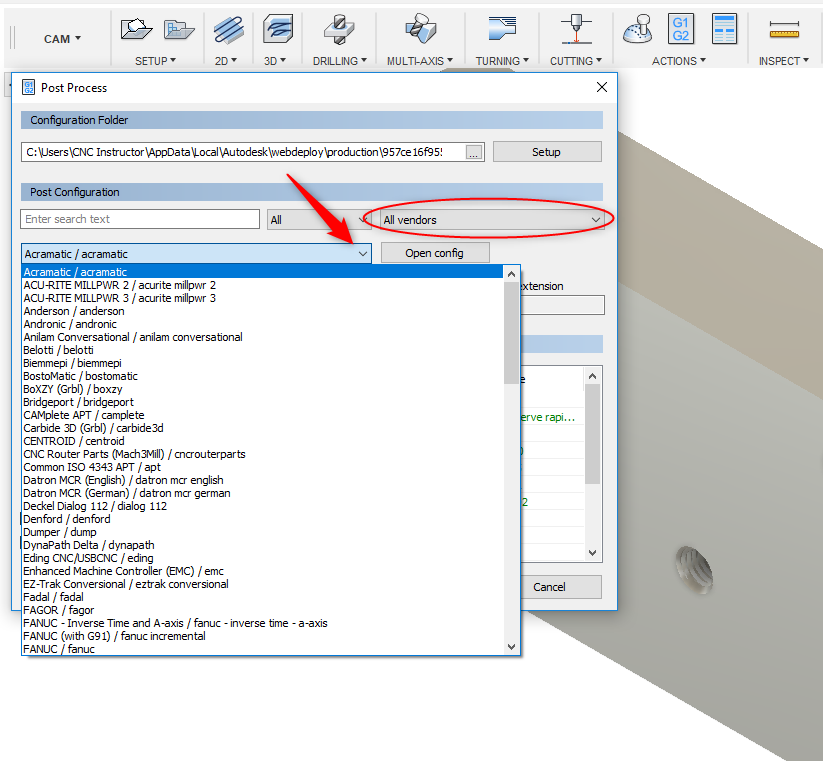
Task: Select Dumper / dump post
Action: 262,532
